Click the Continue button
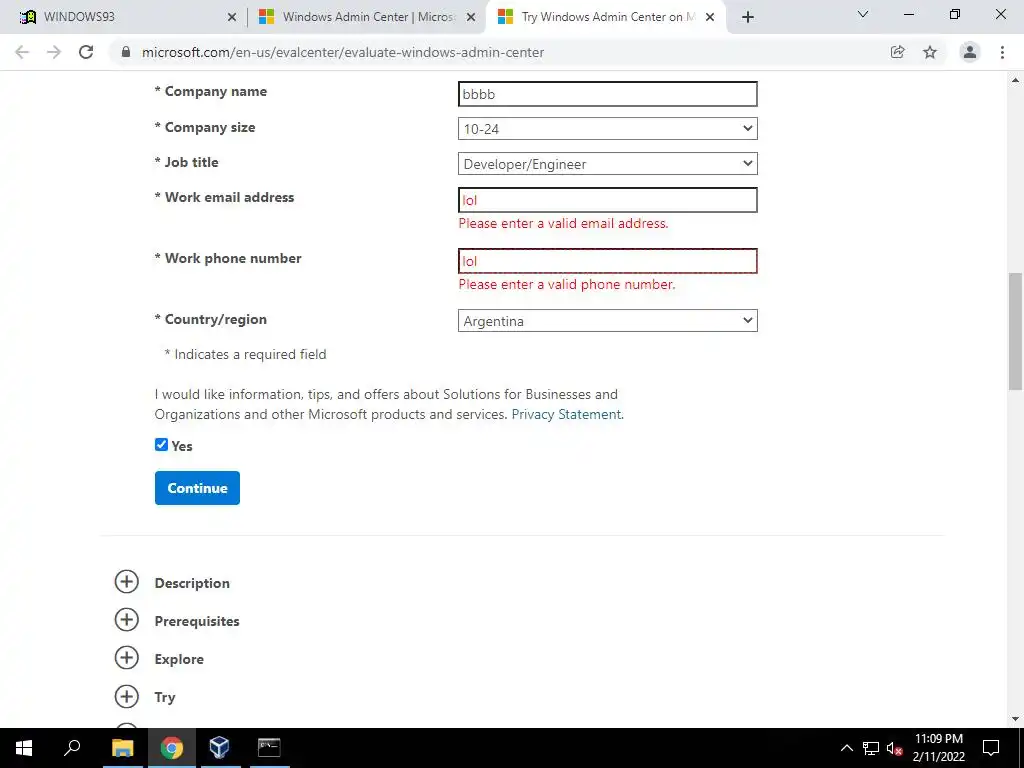The image size is (1024, 768). point(197,488)
